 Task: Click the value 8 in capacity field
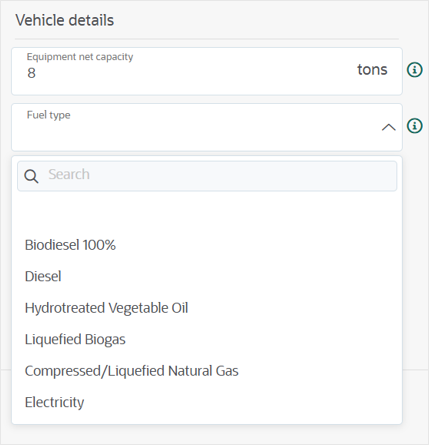pos(31,73)
